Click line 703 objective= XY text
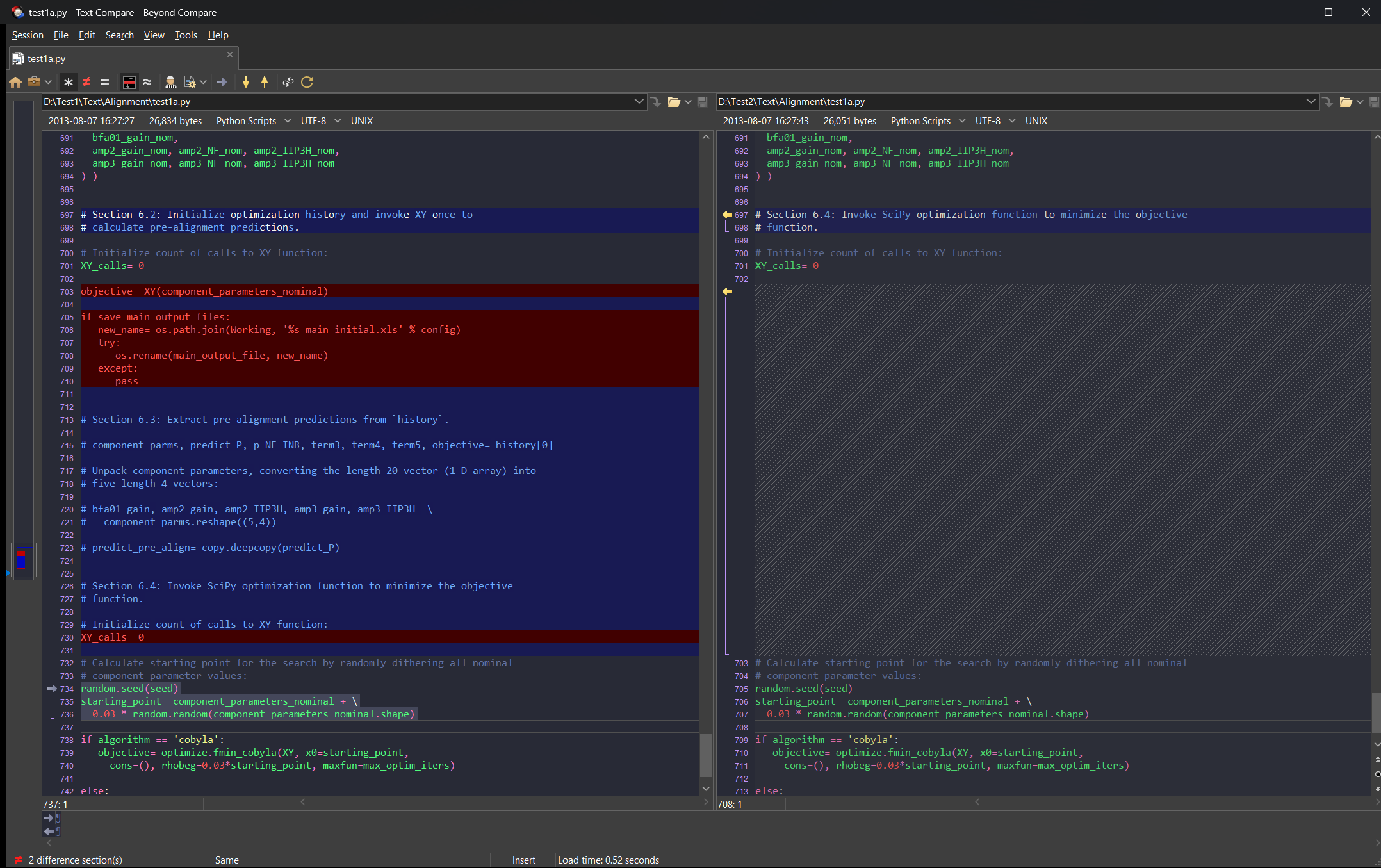1381x868 pixels. 204,291
